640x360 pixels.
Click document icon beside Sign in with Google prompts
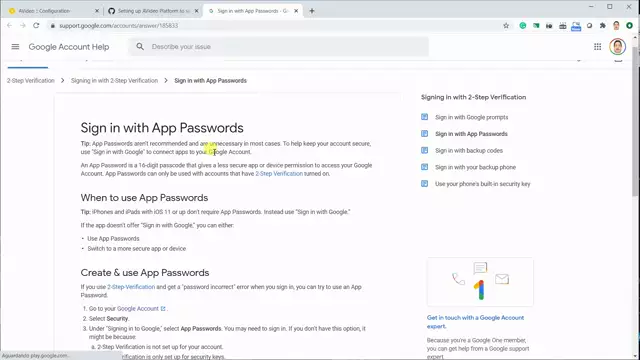point(424,117)
